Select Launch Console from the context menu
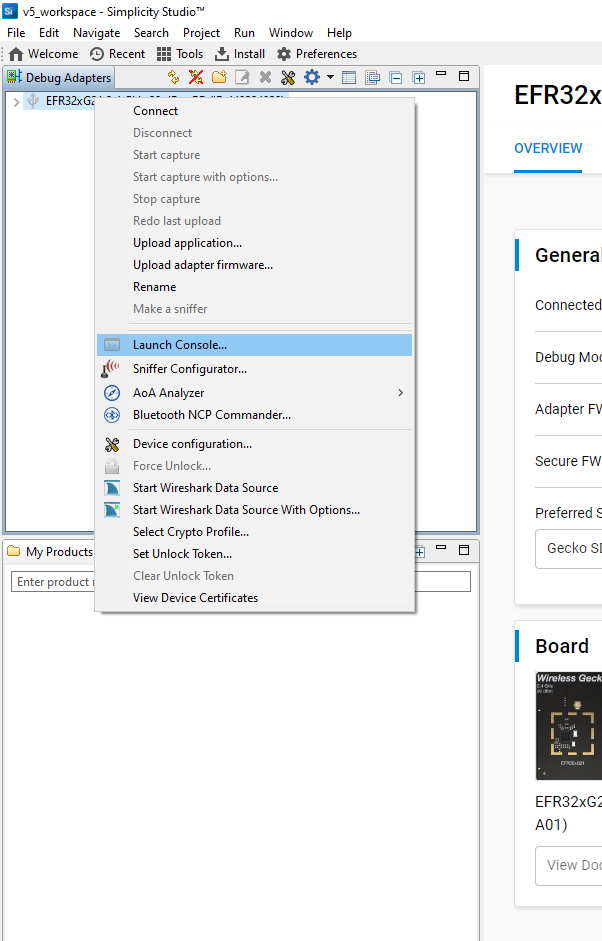The height and width of the screenshot is (941, 602). click(x=180, y=345)
